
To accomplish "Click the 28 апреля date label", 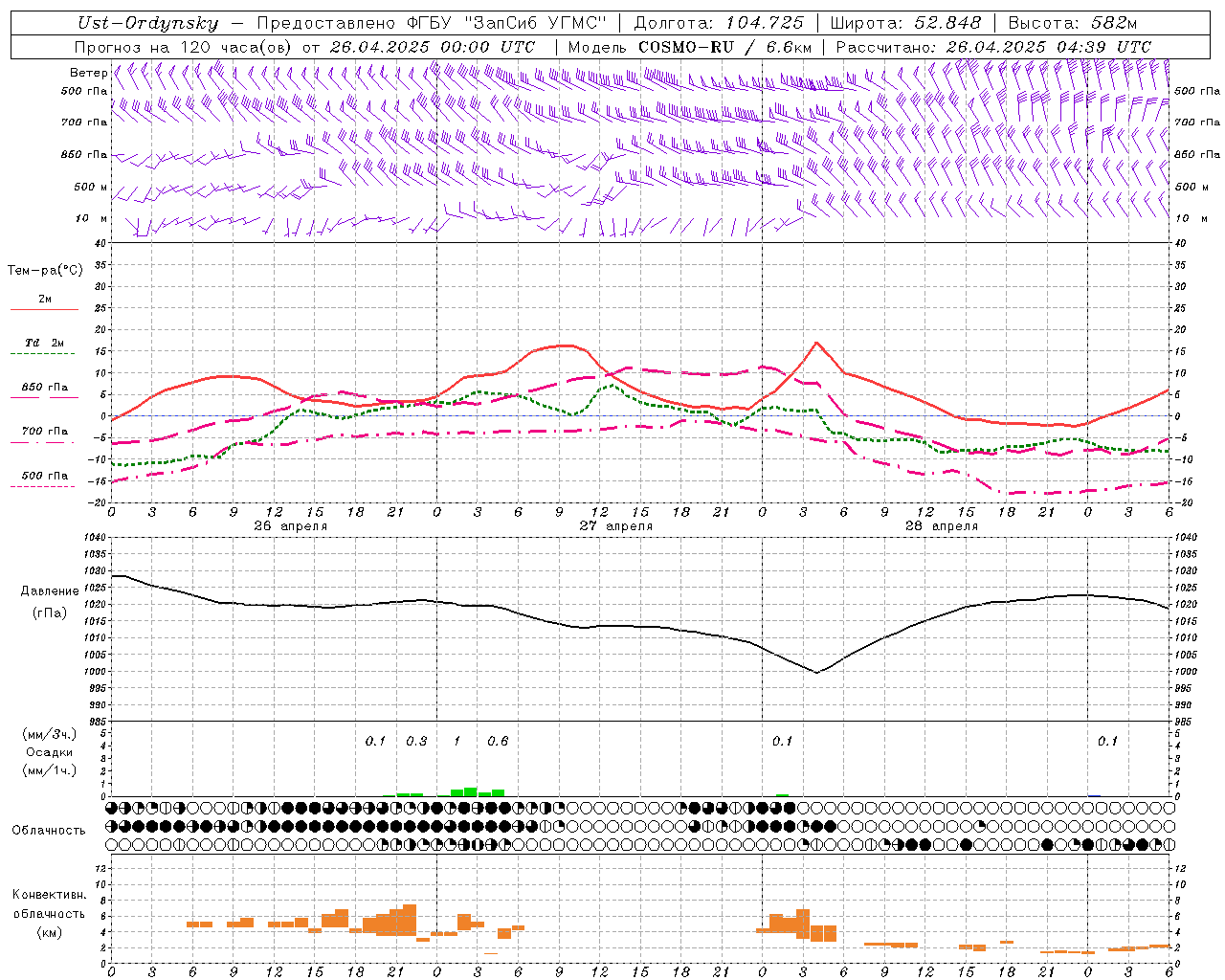I will [x=941, y=526].
